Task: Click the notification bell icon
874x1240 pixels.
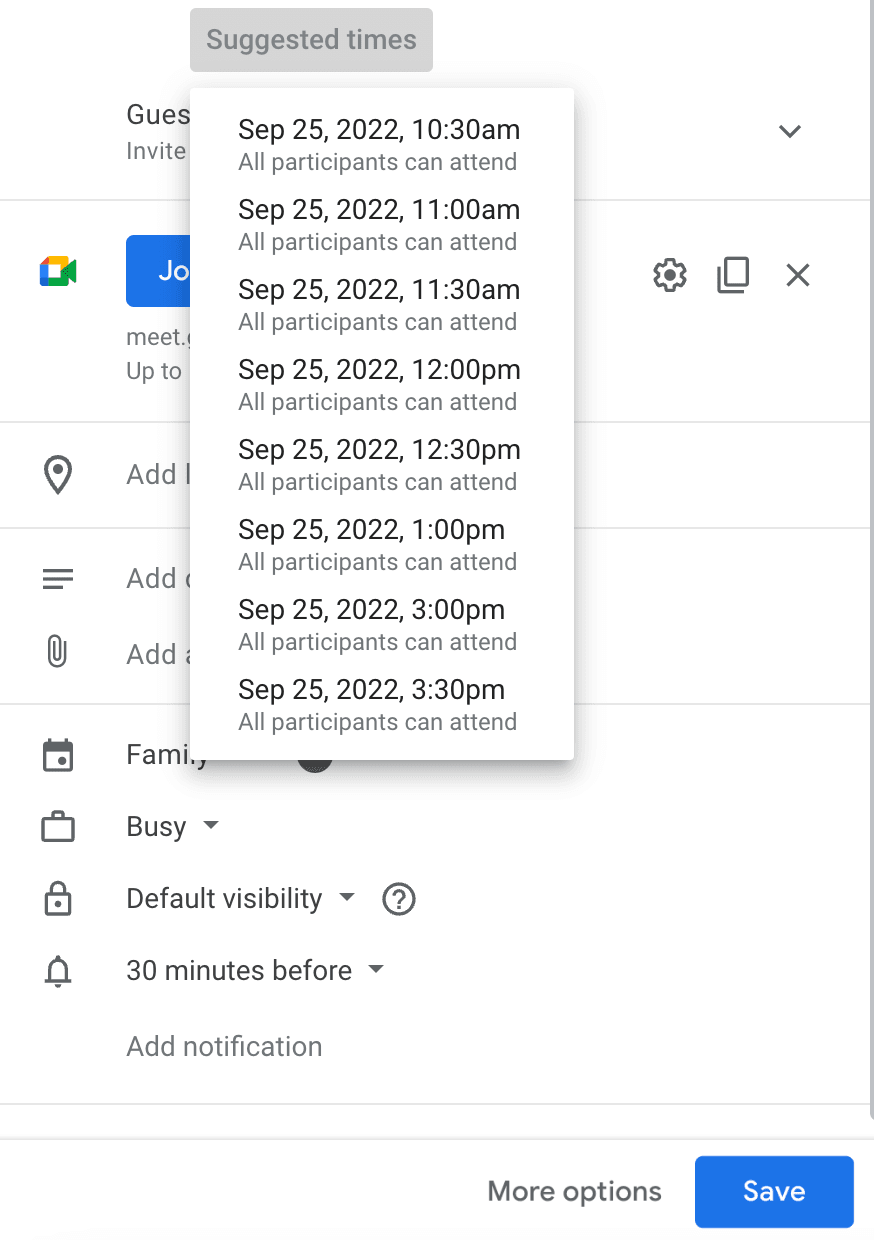Action: click(x=58, y=971)
